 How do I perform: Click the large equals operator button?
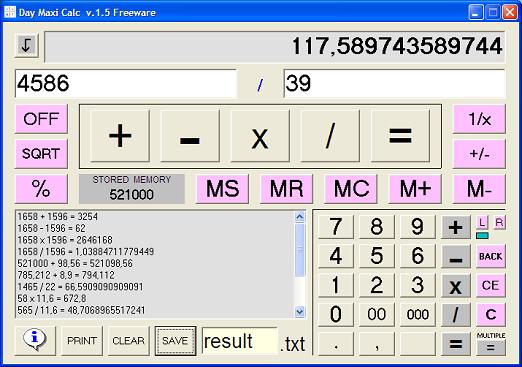tap(400, 136)
